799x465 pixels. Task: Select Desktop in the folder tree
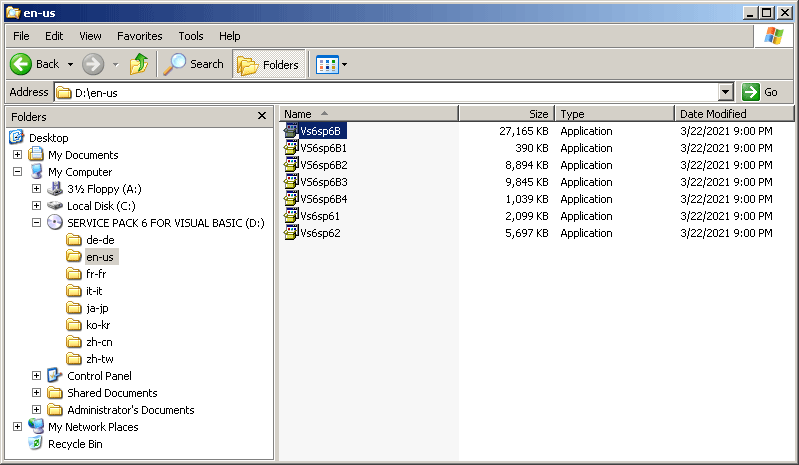click(x=48, y=138)
